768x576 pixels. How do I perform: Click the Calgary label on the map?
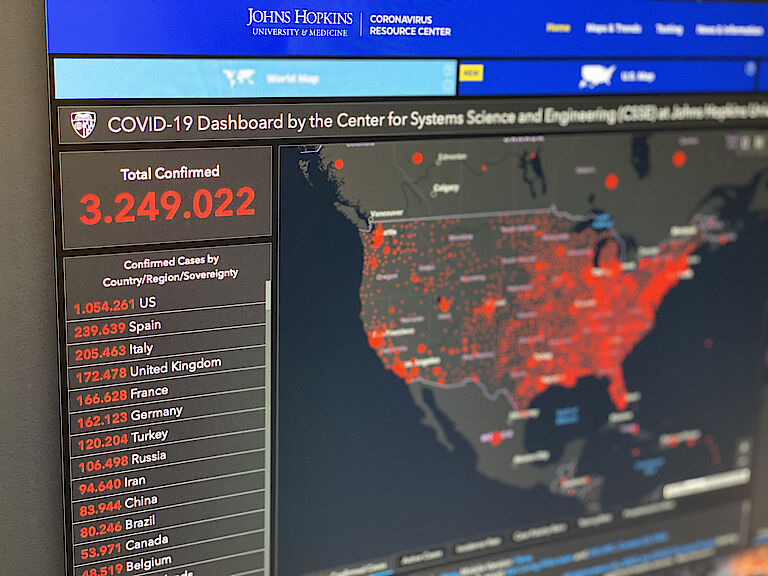pyautogui.click(x=446, y=188)
